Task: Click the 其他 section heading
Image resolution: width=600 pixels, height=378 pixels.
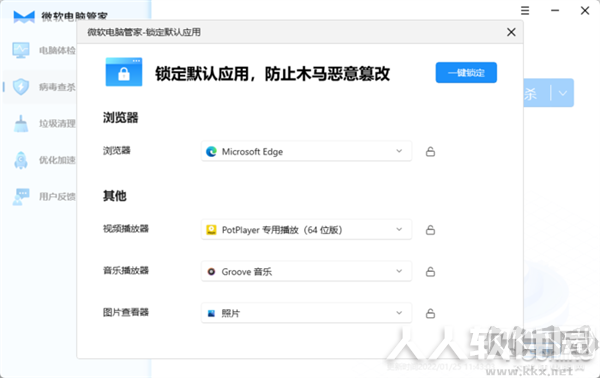Action: pos(114,196)
